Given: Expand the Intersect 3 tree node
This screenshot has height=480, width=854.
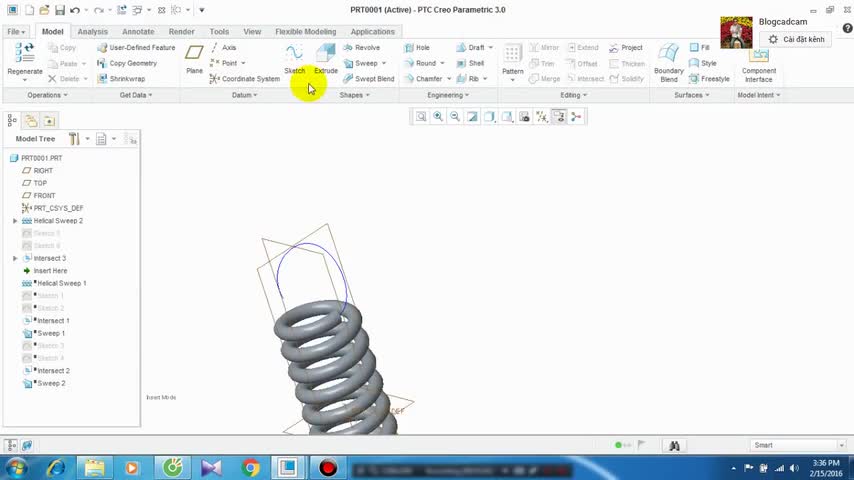Looking at the screenshot, I should click(15, 258).
